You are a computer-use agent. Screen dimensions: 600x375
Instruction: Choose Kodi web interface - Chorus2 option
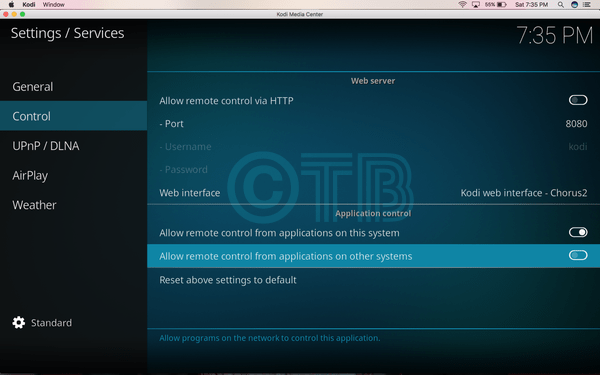(x=523, y=192)
